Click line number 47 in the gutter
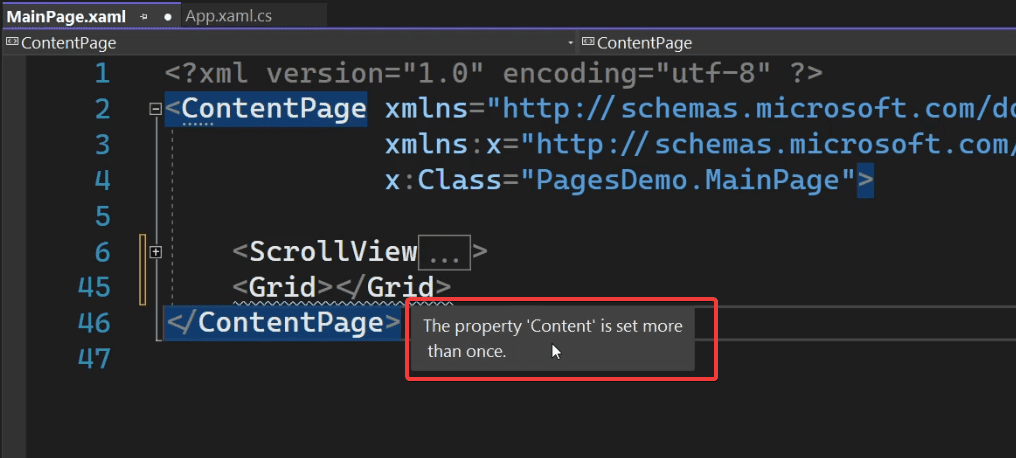Viewport: 1016px width, 458px height. (x=94, y=358)
